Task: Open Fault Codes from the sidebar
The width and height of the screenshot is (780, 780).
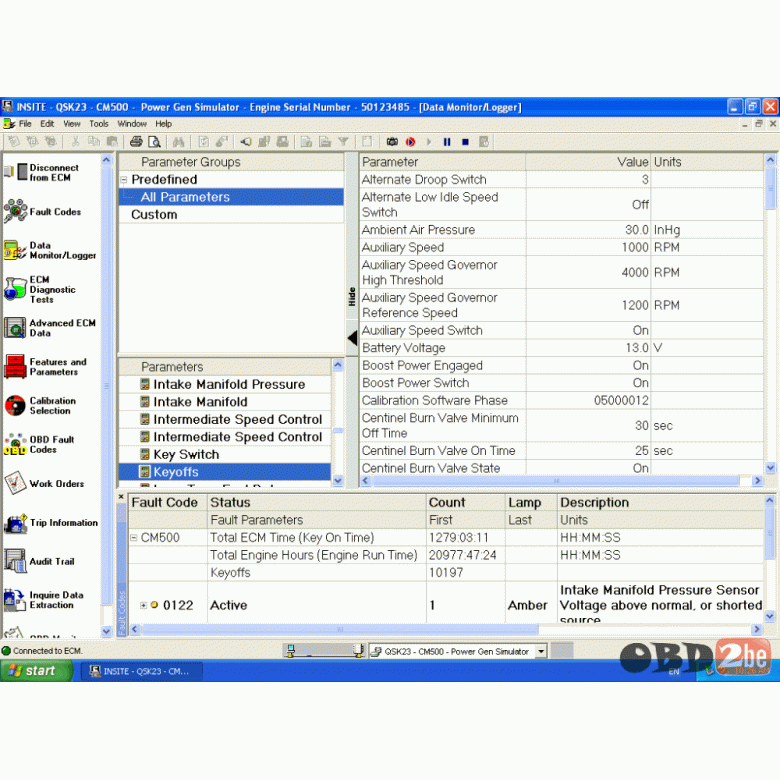Action: (x=42, y=211)
